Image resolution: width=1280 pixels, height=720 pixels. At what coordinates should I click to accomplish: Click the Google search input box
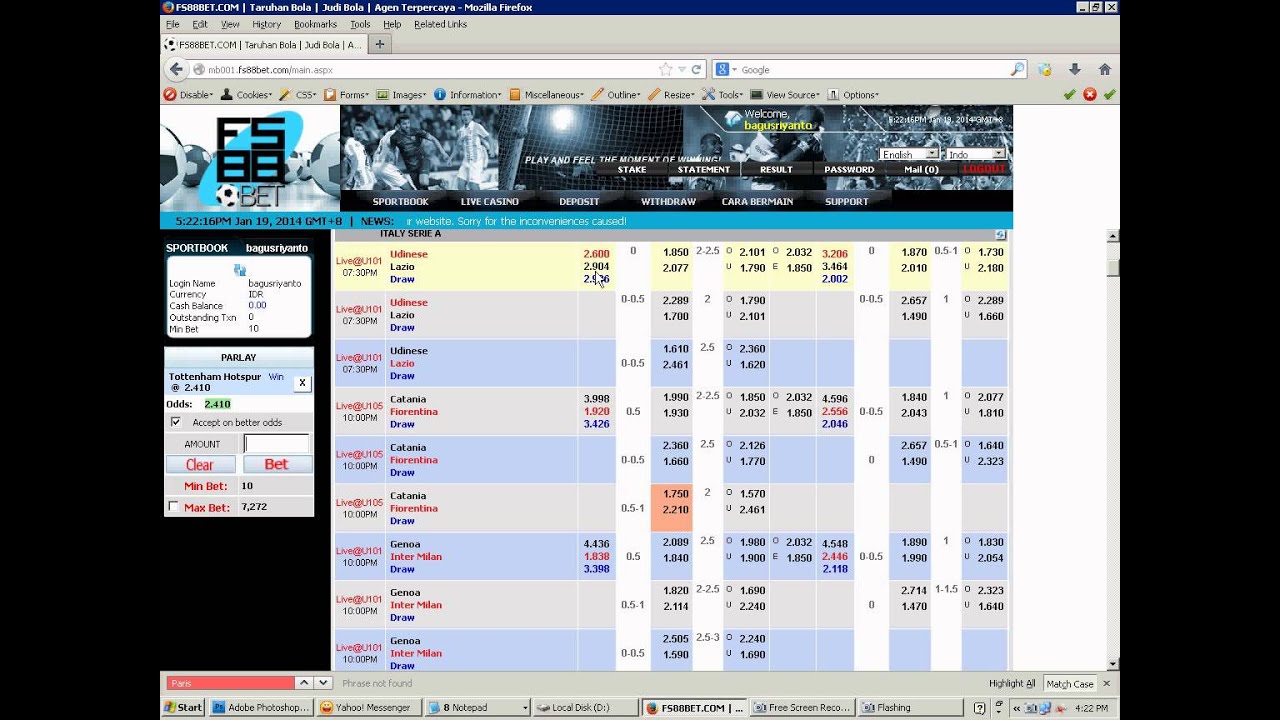point(873,69)
